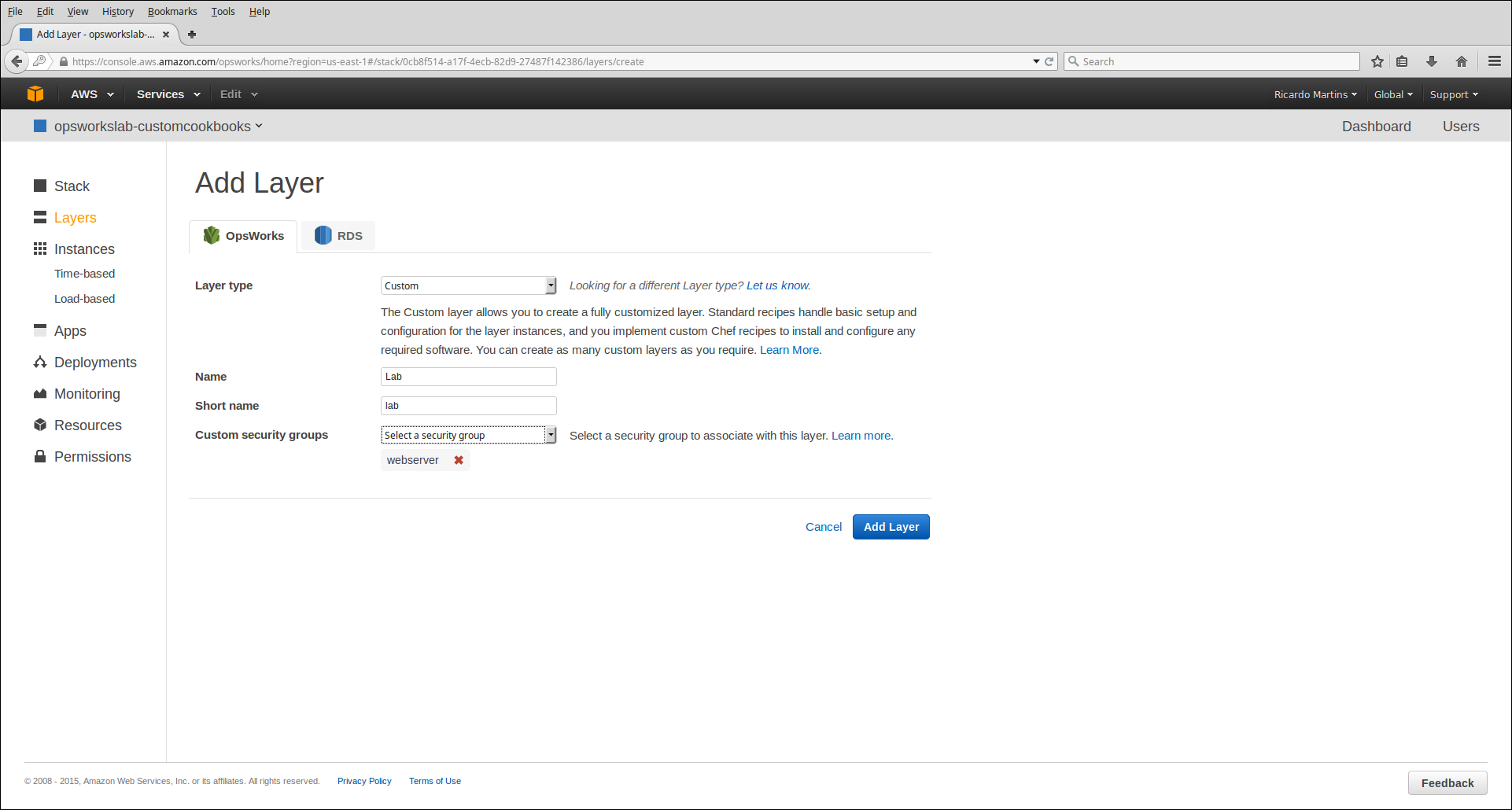Click the Cancel link

pyautogui.click(x=823, y=527)
